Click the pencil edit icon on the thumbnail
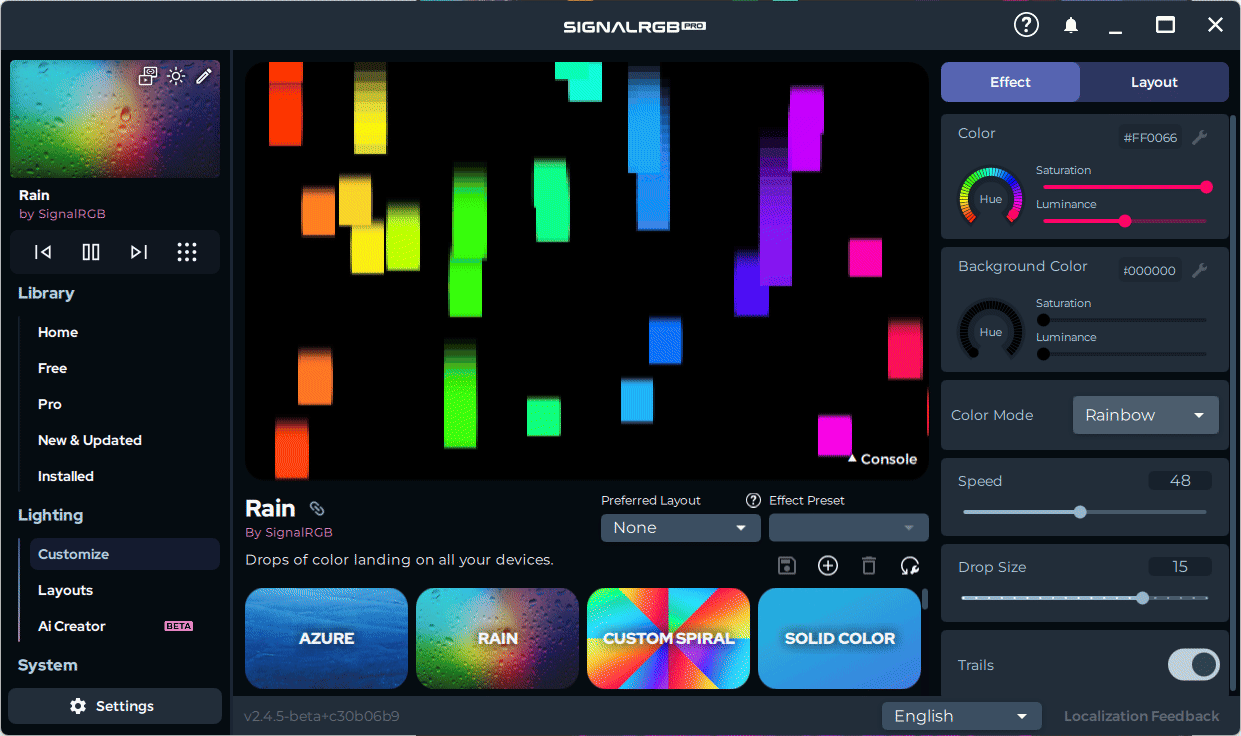1241x736 pixels. pos(204,76)
